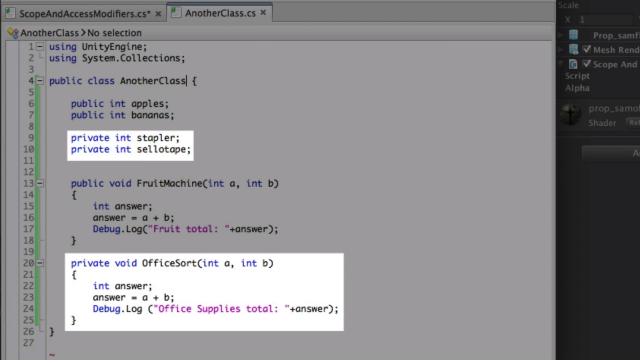Open the 'No selection' member dropdown
640x360 pixels.
pos(114,33)
